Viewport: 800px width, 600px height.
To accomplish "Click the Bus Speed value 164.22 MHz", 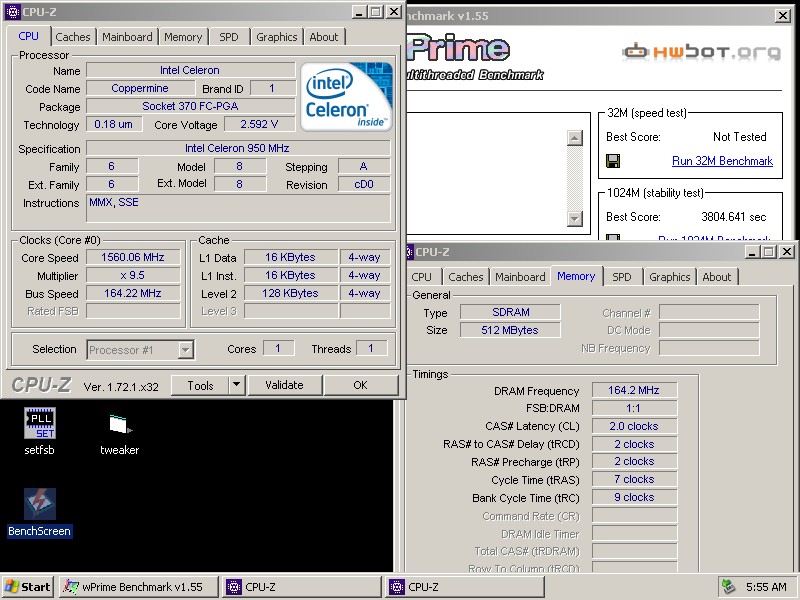I will coord(133,293).
